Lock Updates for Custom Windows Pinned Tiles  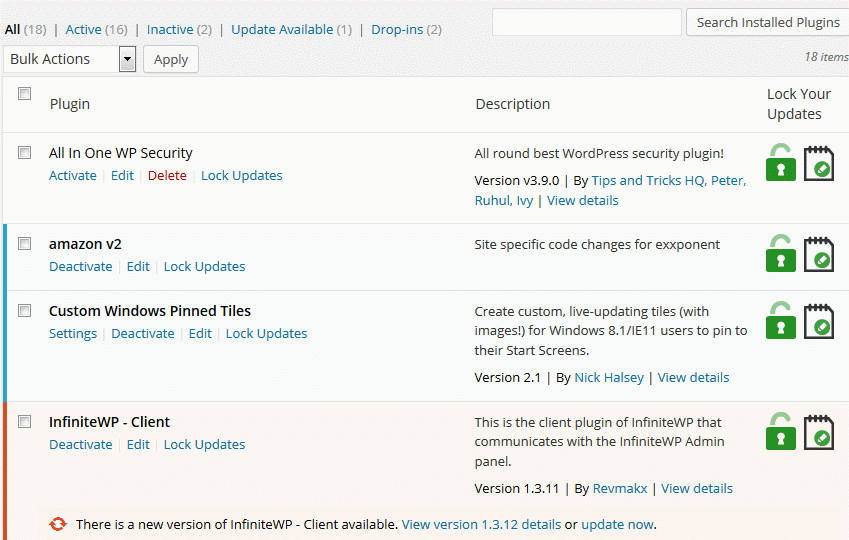pos(266,334)
